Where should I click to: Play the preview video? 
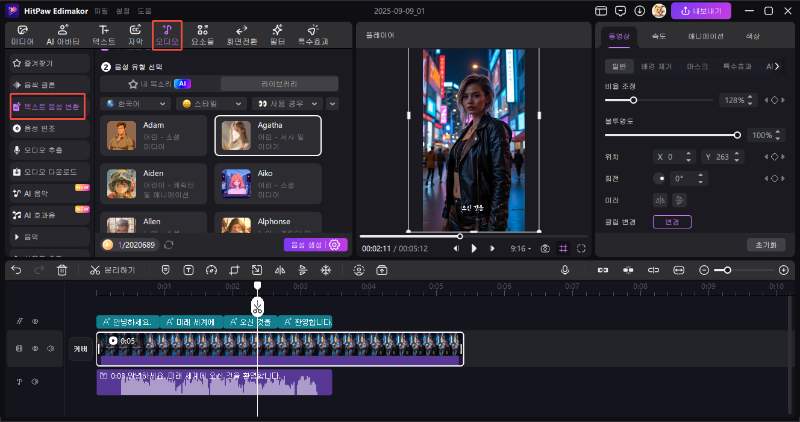coord(474,249)
